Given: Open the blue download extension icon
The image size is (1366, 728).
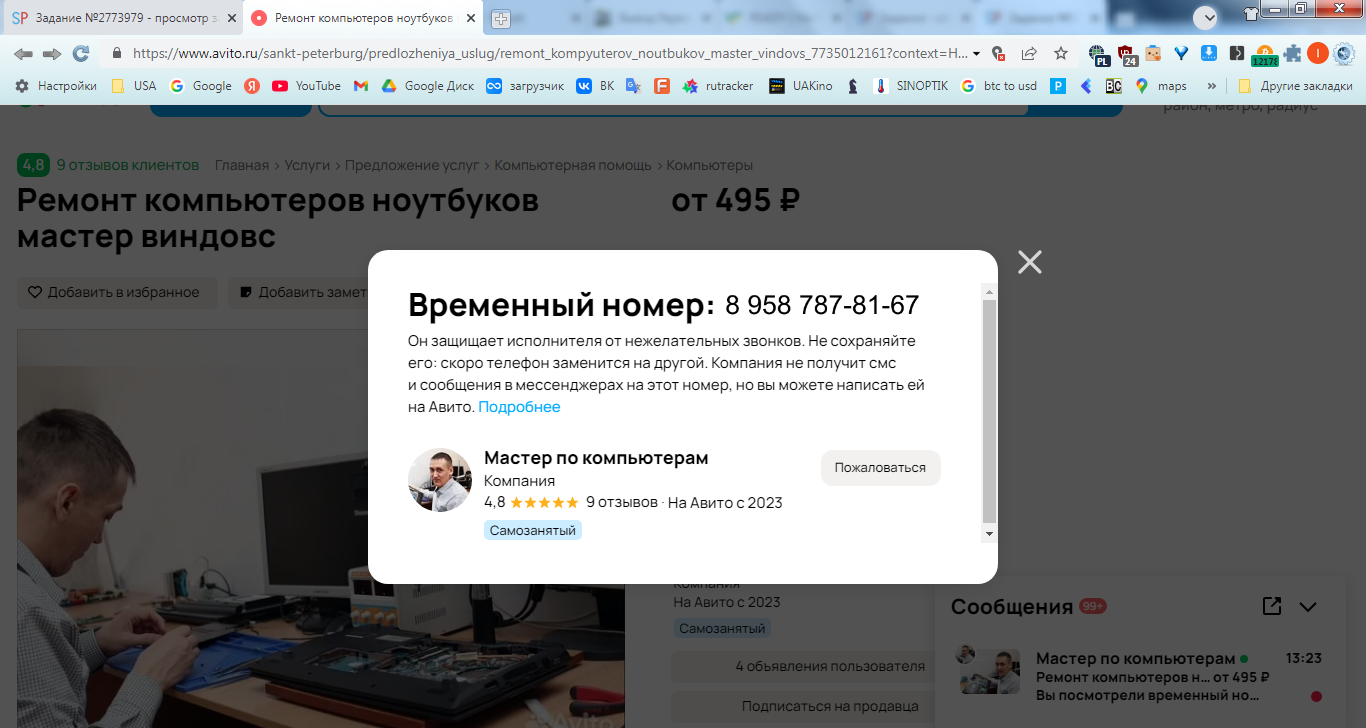Looking at the screenshot, I should [1208, 53].
